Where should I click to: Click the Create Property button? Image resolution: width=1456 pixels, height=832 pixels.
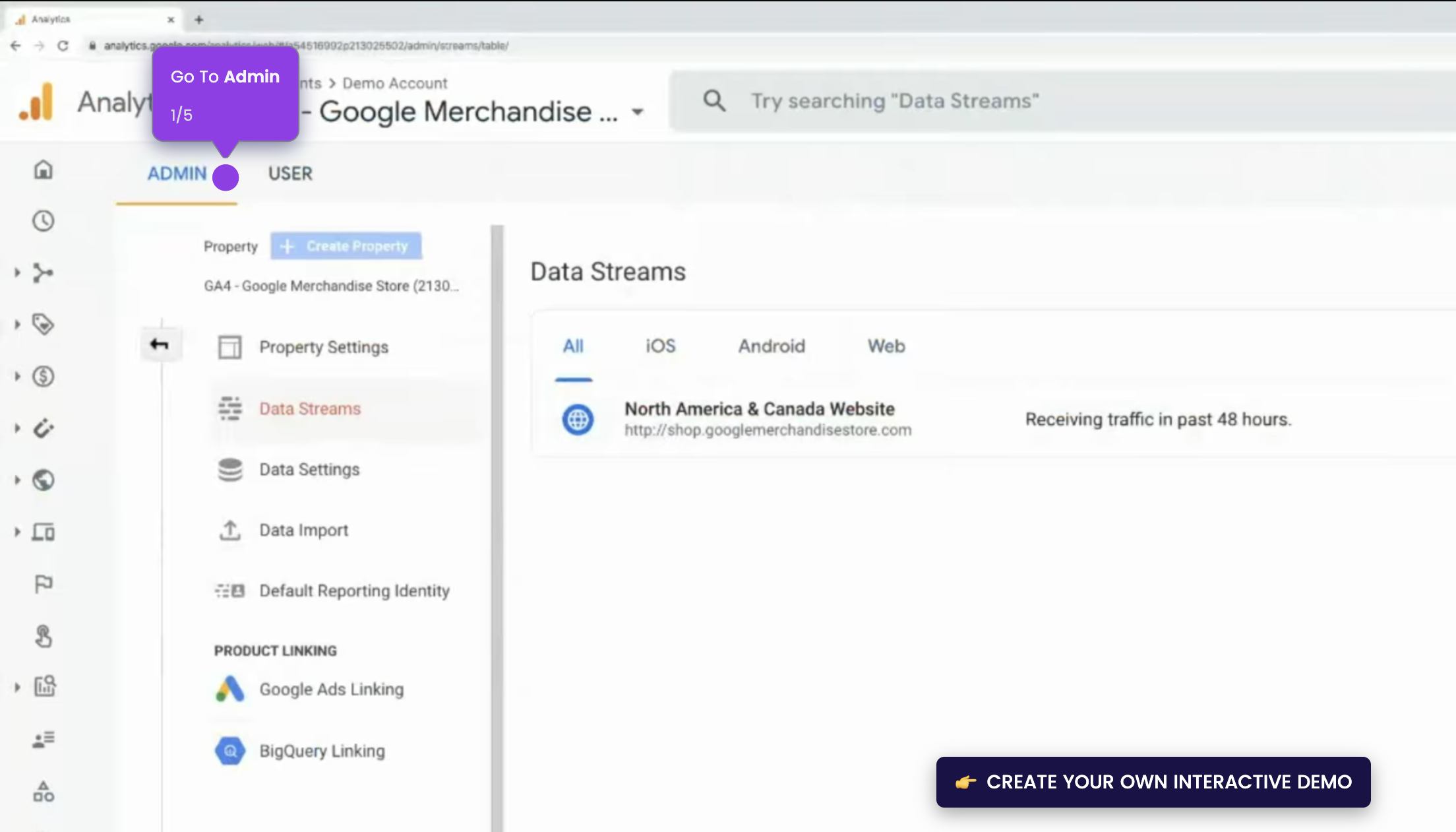(x=346, y=245)
